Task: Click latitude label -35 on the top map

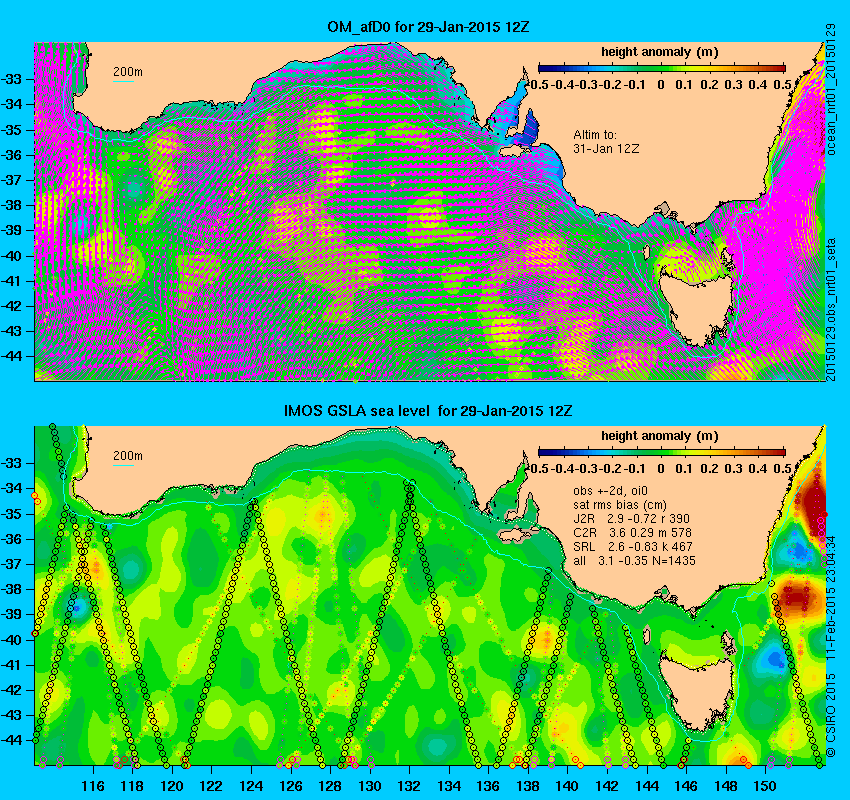Action: tap(10, 130)
